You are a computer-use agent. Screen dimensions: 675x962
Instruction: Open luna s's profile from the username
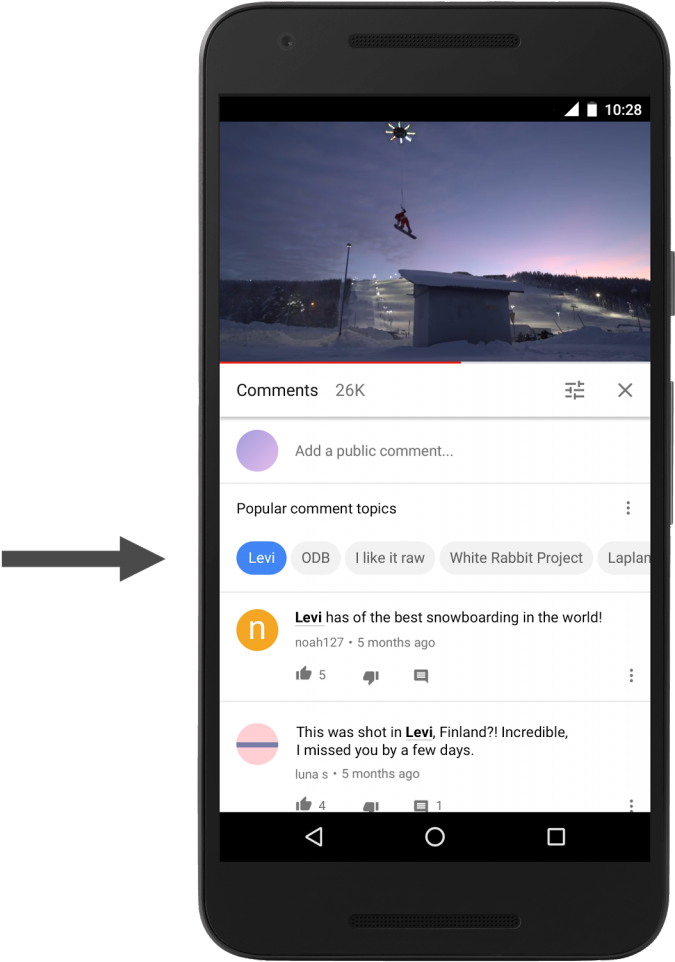coord(311,774)
